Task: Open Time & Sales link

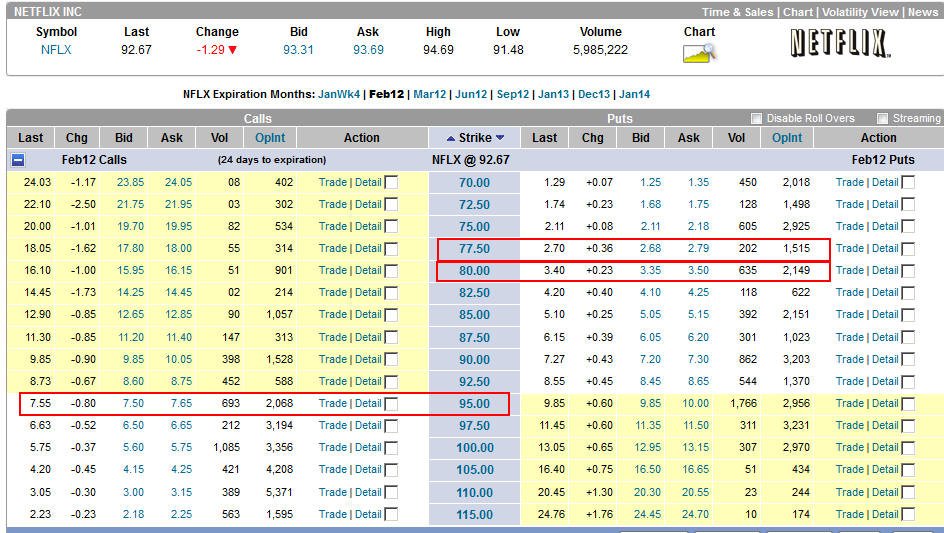Action: (738, 12)
